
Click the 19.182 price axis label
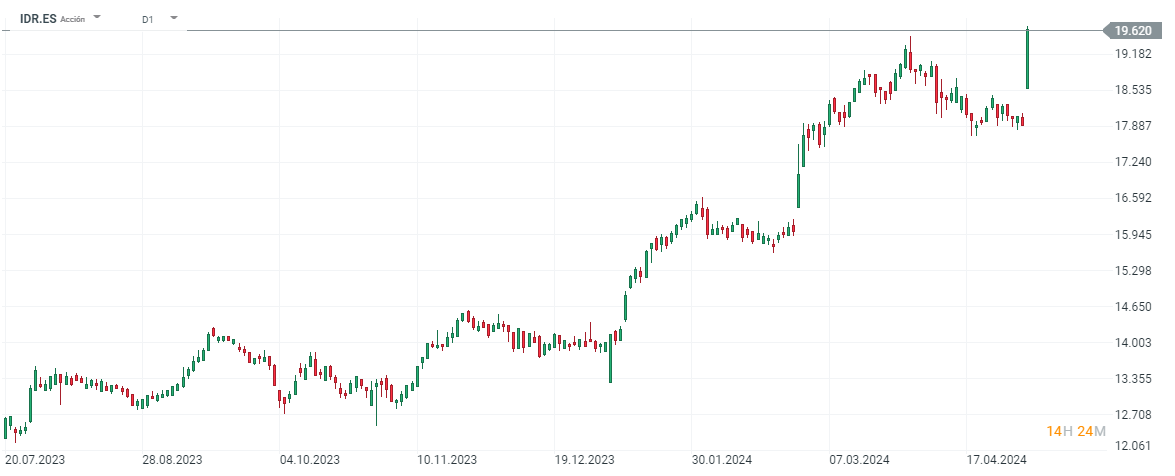point(1132,54)
